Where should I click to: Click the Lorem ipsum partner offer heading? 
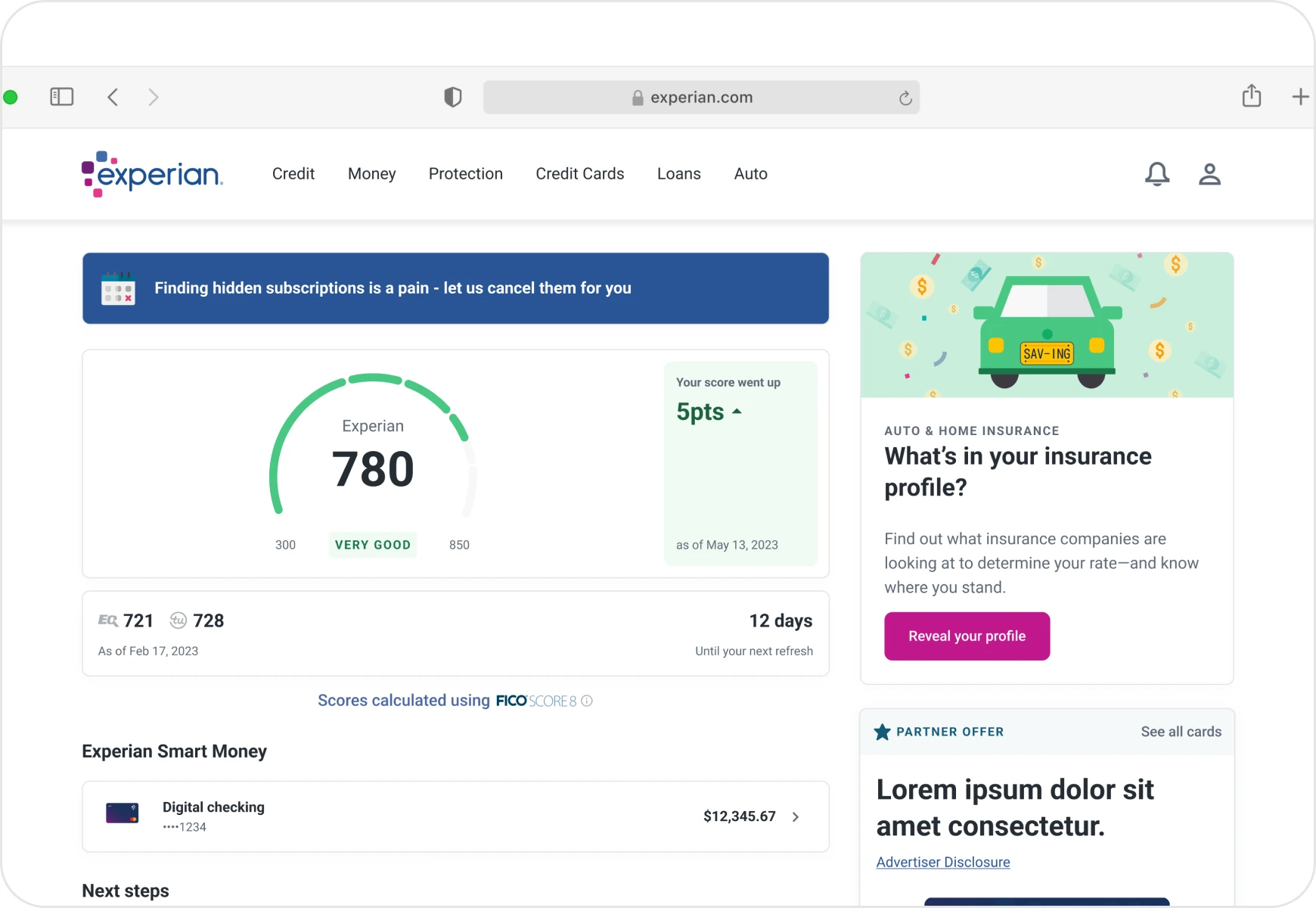point(1015,808)
